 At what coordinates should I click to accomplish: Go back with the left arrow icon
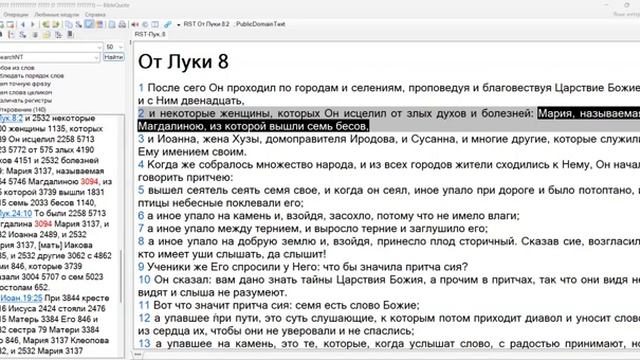(x=23, y=24)
